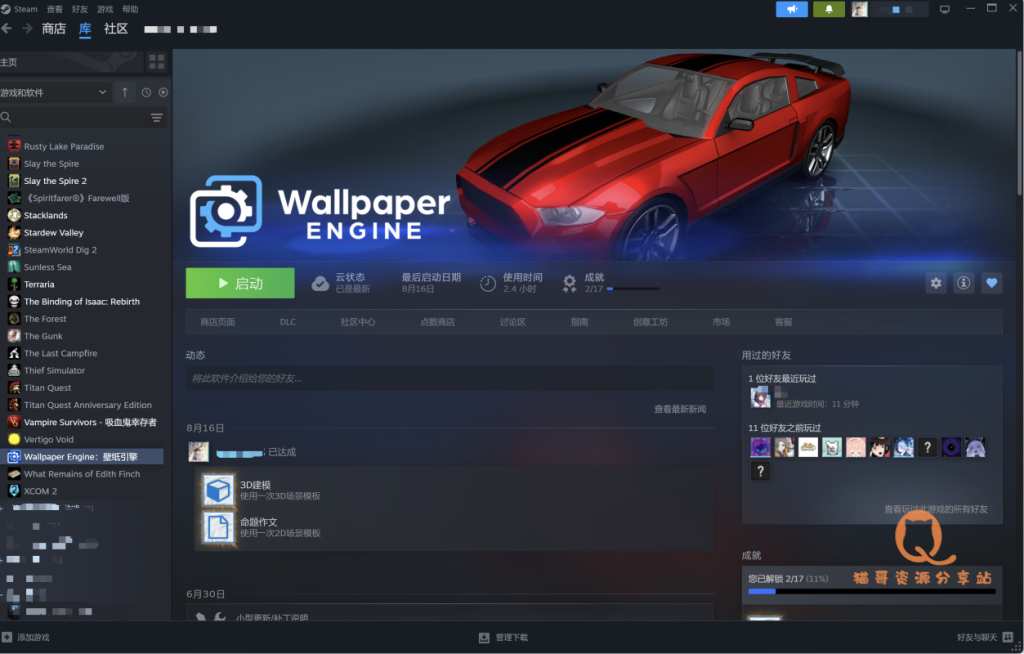
Task: Click the green 启动 launch button
Action: 240,283
